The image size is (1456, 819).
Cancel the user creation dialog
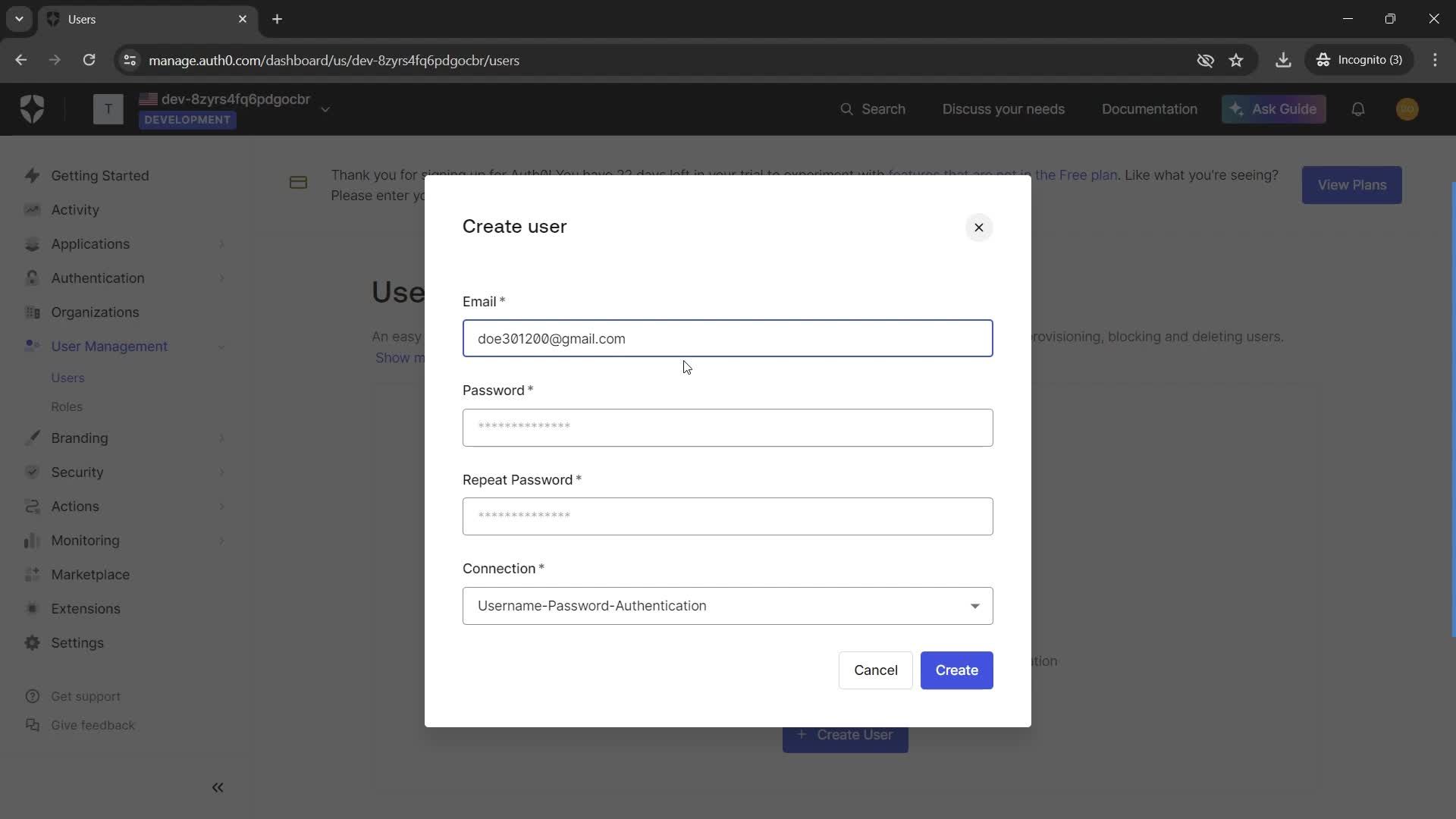pyautogui.click(x=875, y=670)
